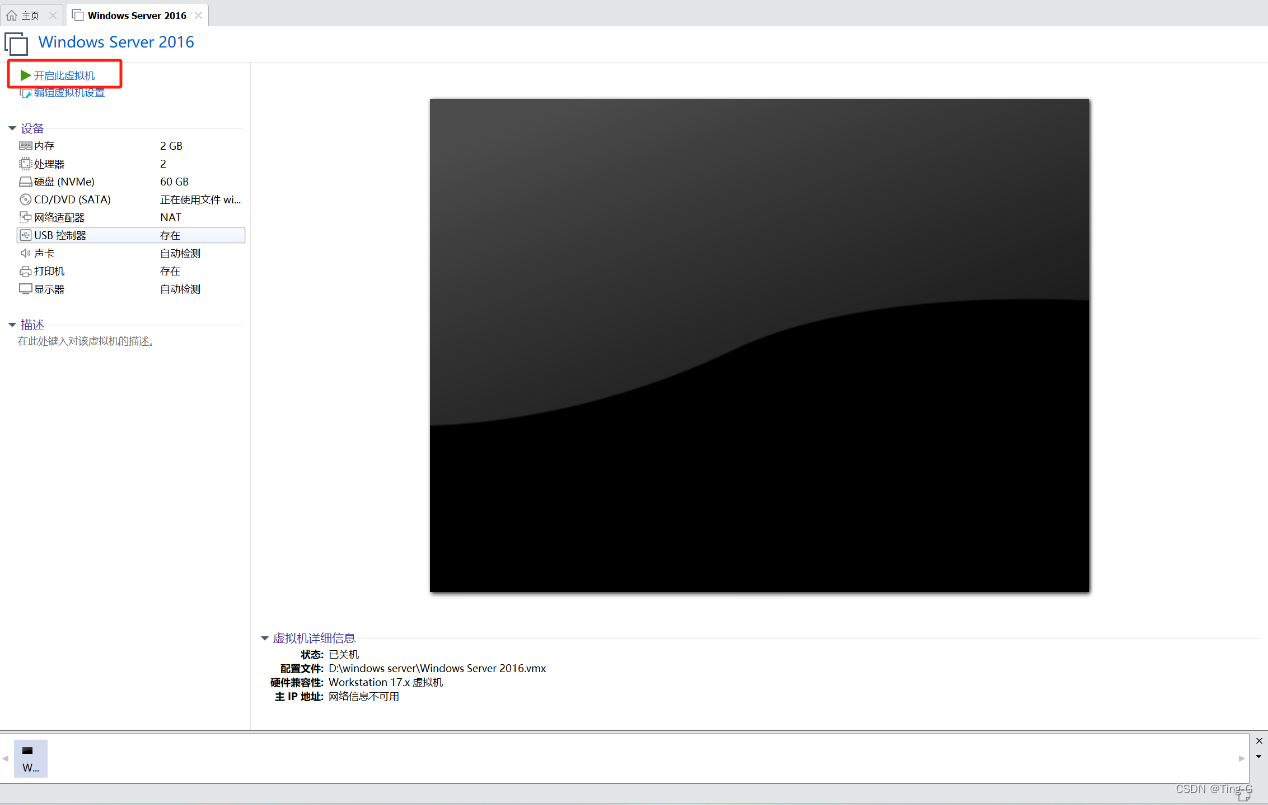Click the 网络信息不可用 IP address value
1268x805 pixels.
click(364, 696)
